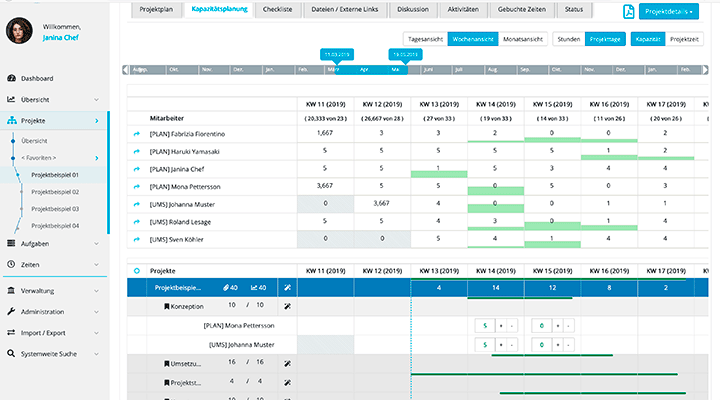Increase Mona Pettersson's KW 14 value with plus
Screen dimensions: 720x400
(499, 325)
